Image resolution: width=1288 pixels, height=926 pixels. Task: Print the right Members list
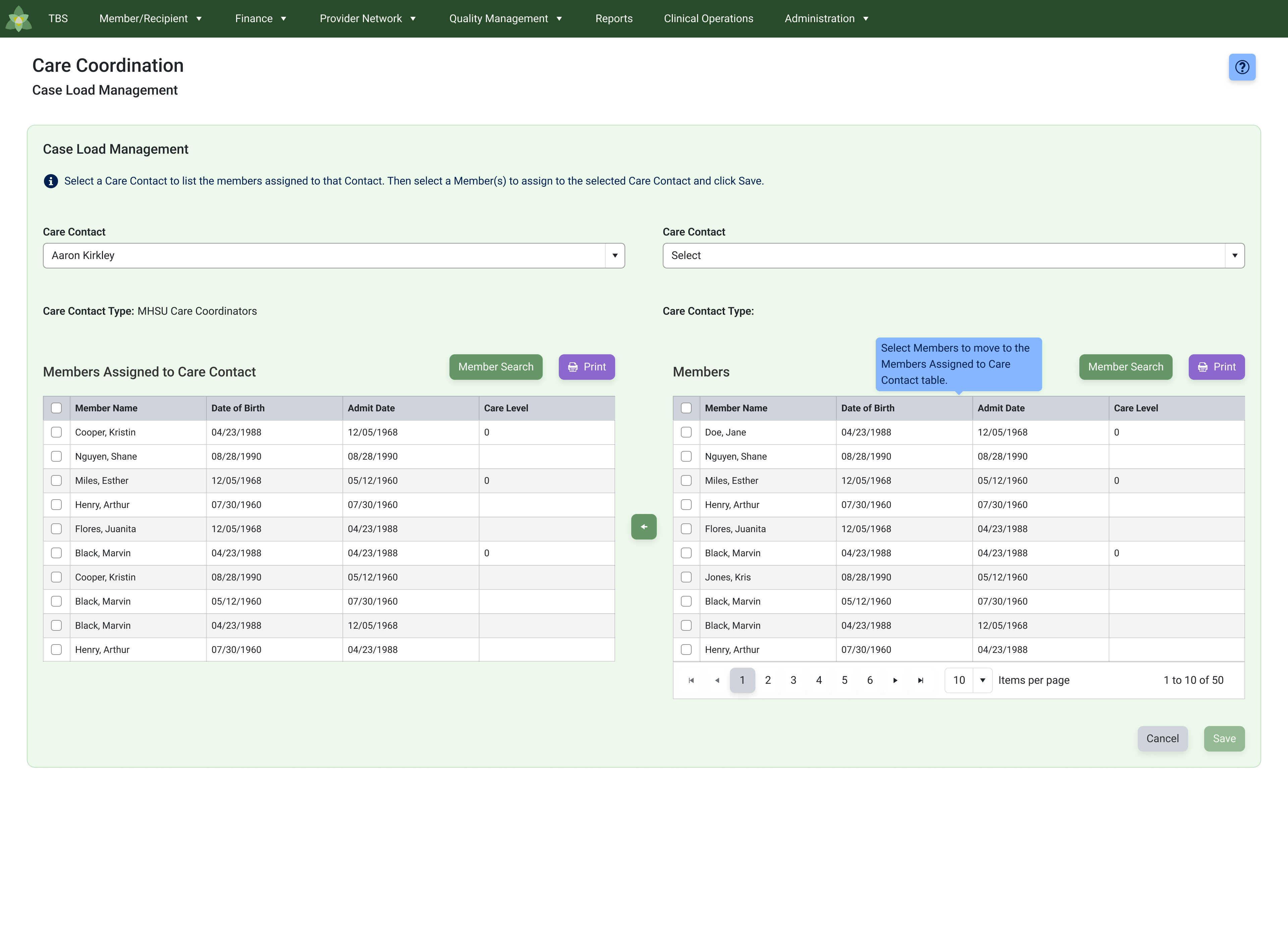pos(1217,367)
